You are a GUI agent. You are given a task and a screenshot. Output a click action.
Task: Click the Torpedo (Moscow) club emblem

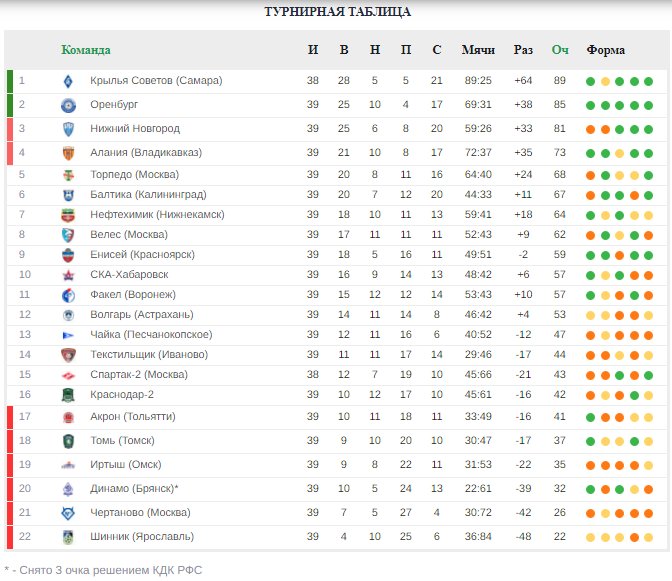tap(68, 175)
